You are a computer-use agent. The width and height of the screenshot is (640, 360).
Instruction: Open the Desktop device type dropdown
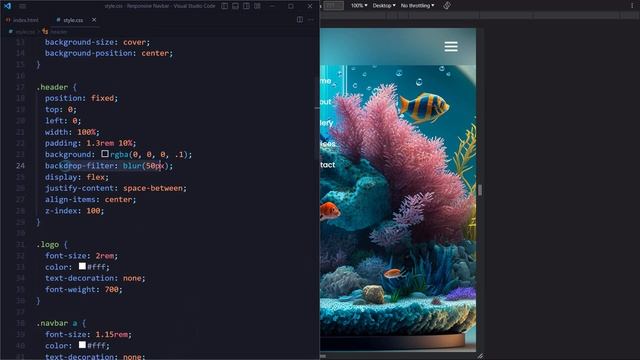coord(384,6)
